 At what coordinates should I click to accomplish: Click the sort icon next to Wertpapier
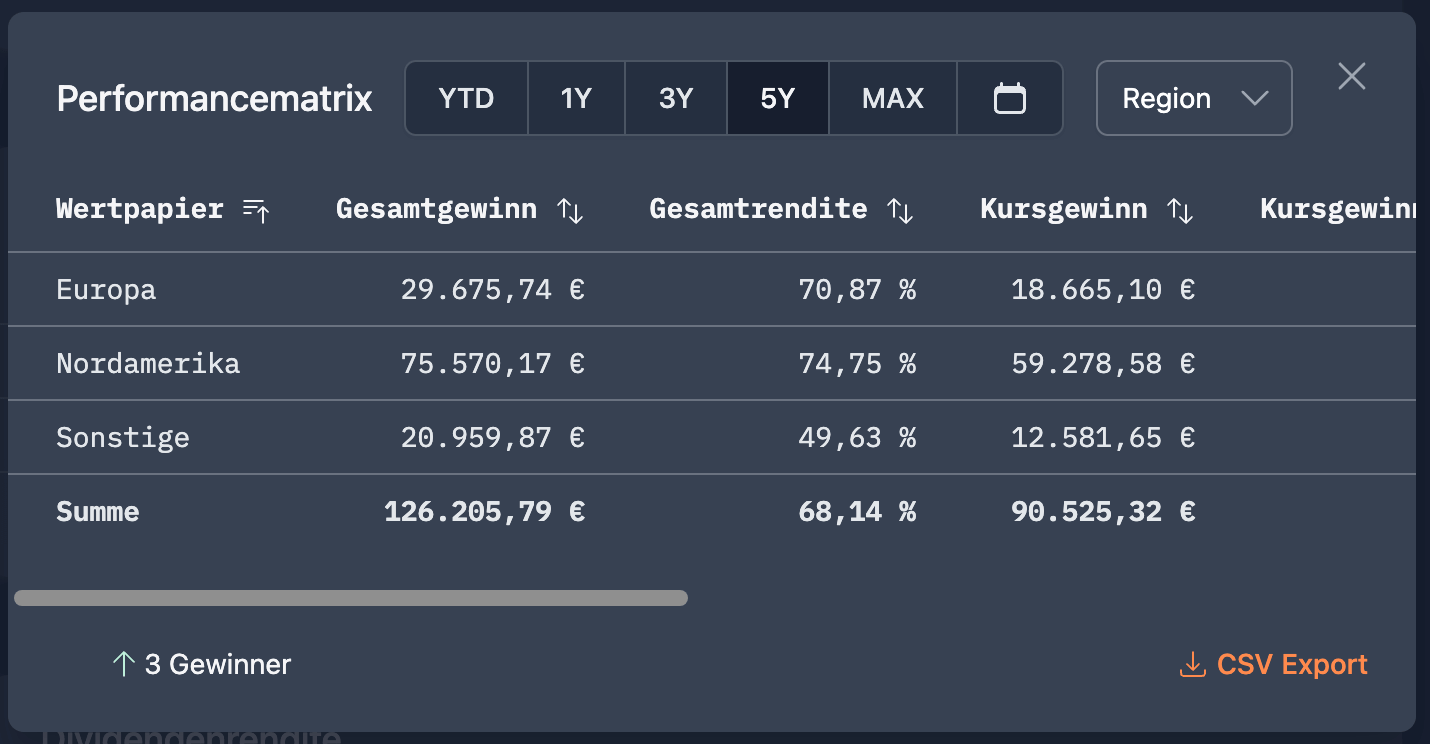pyautogui.click(x=257, y=210)
